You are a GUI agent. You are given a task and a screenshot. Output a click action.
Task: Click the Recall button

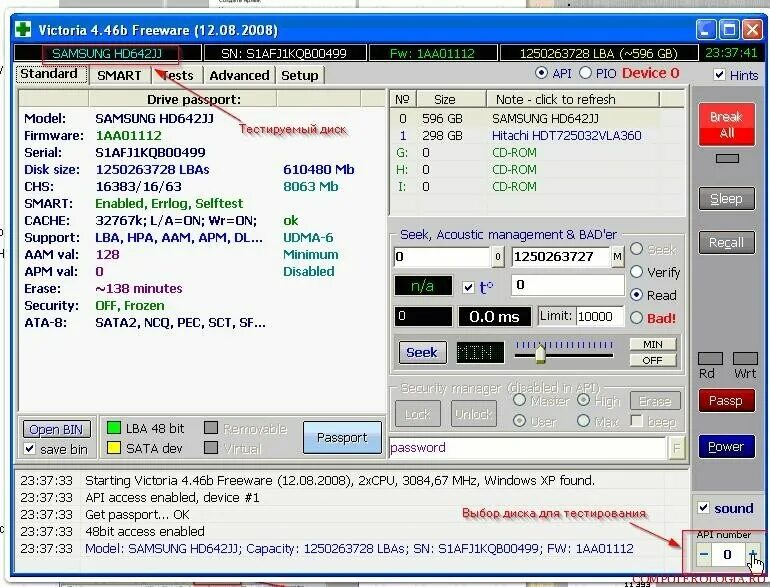click(x=726, y=243)
